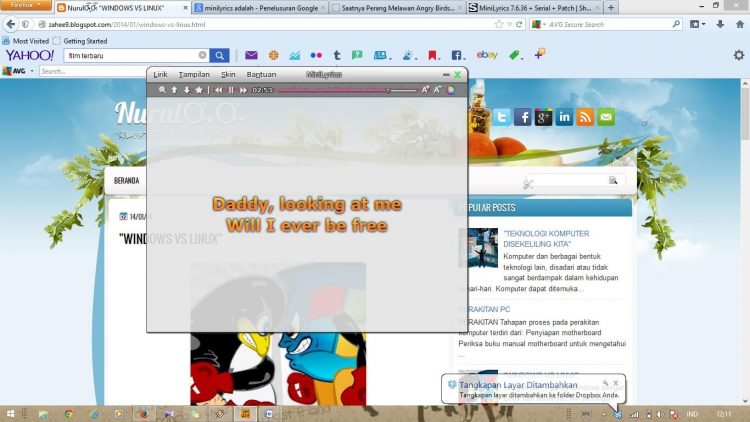
Task: Switch to minilyrics adalah Google tab
Action: pyautogui.click(x=260, y=8)
